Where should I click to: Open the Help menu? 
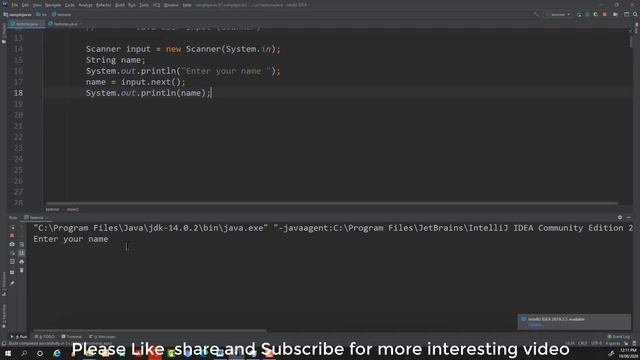pyautogui.click(x=187, y=5)
